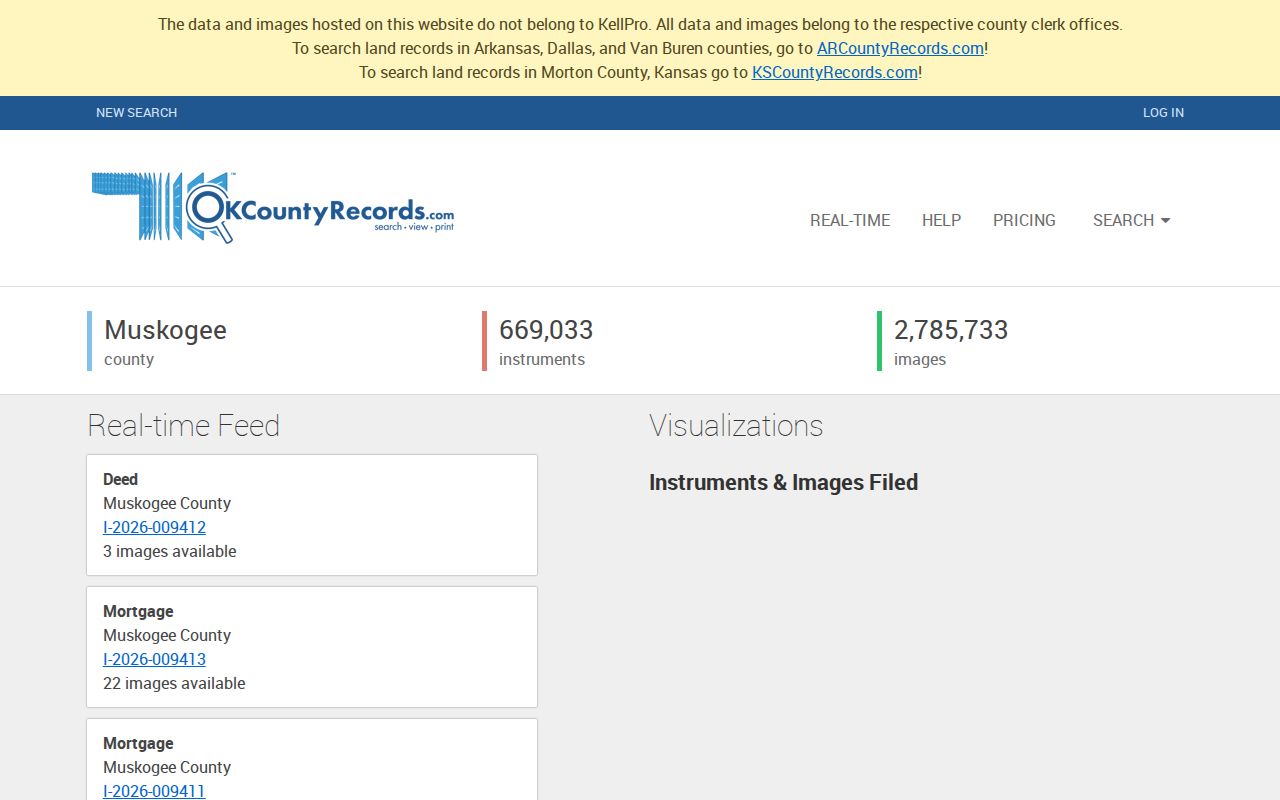Go to the HELP page
Viewport: 1280px width, 800px height.
pyautogui.click(x=941, y=220)
